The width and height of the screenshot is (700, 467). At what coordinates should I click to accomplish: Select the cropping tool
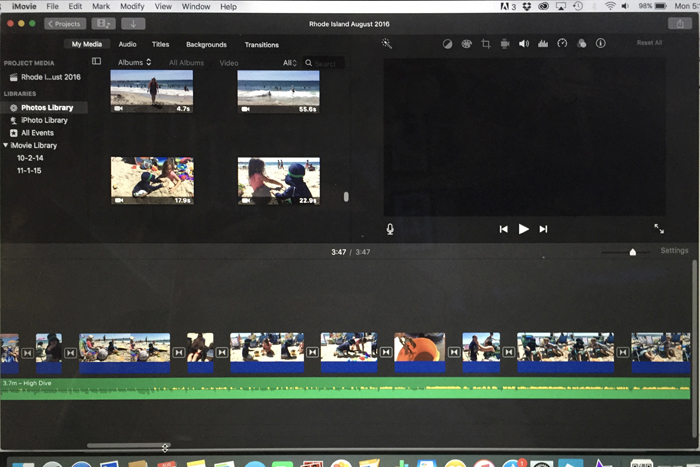[x=485, y=44]
